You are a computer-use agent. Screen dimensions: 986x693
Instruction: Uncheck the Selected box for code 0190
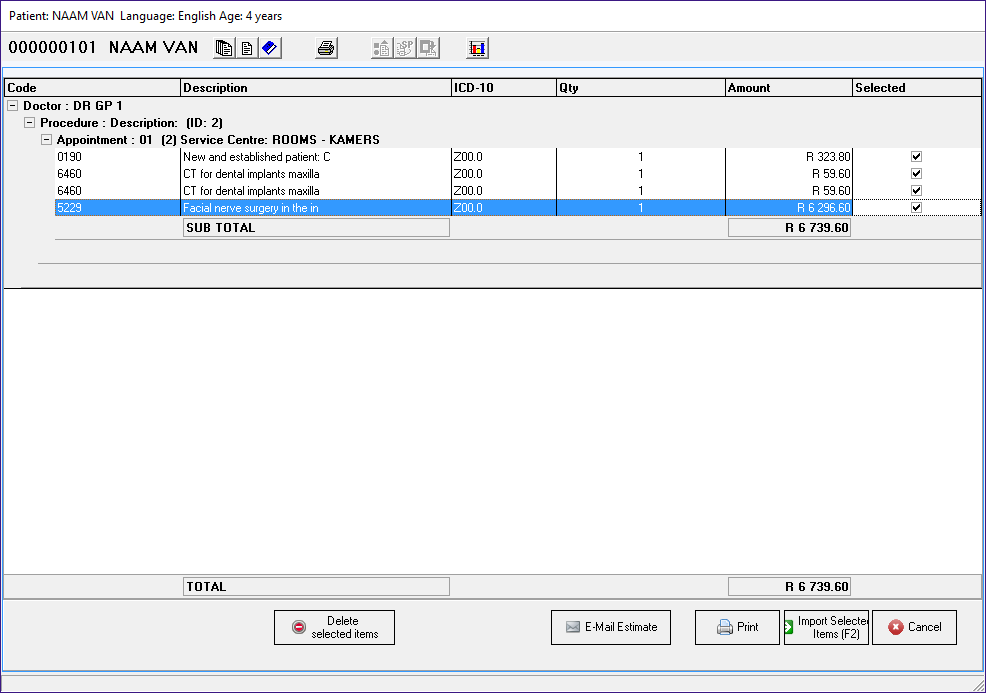pyautogui.click(x=916, y=157)
